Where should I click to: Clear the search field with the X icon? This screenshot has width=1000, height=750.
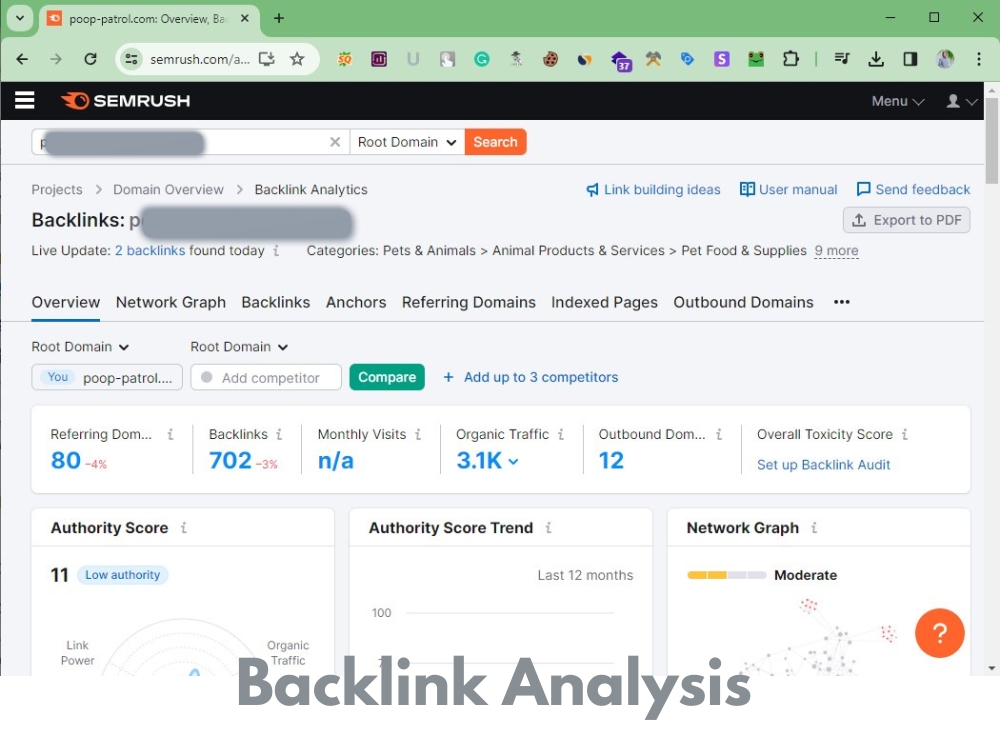click(x=335, y=141)
